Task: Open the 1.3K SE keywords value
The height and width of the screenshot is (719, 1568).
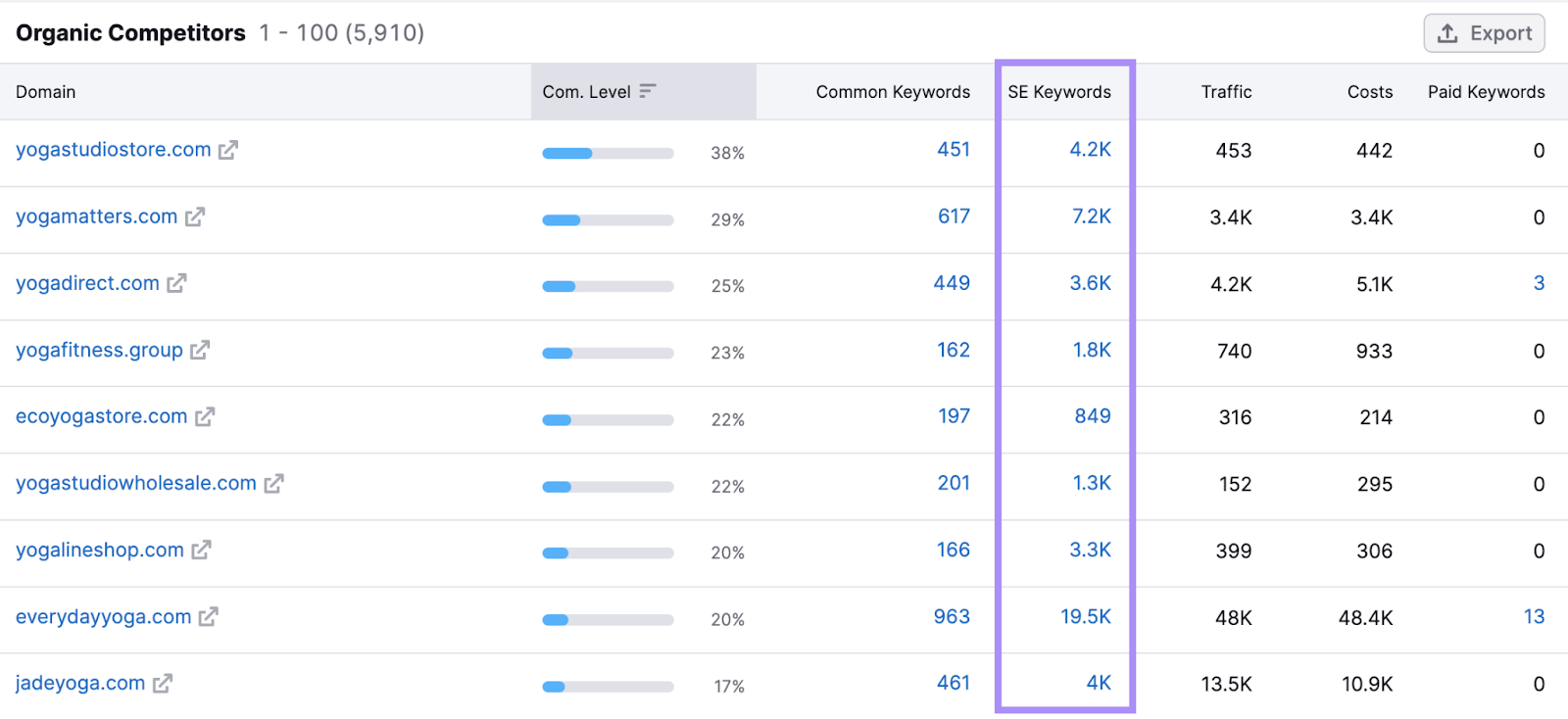Action: [1092, 483]
